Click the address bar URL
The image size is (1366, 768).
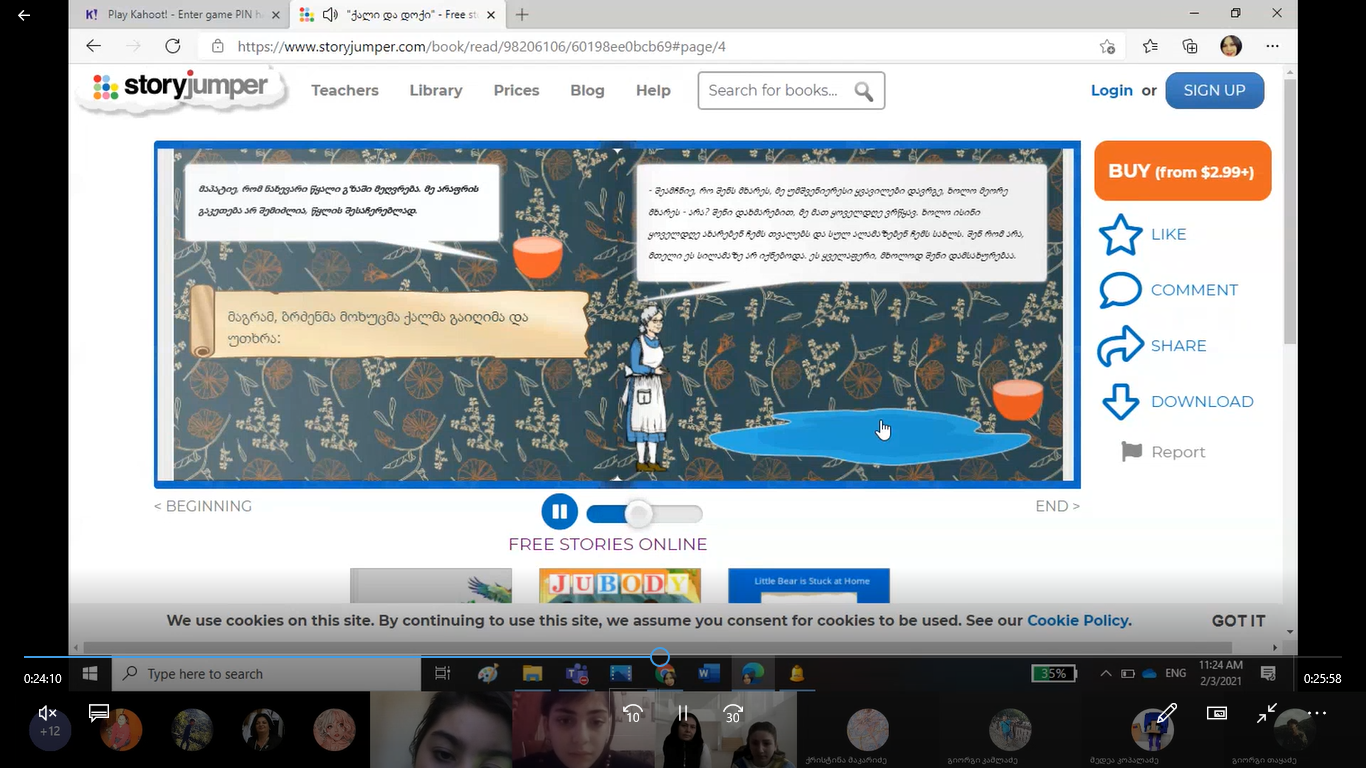pyautogui.click(x=481, y=46)
